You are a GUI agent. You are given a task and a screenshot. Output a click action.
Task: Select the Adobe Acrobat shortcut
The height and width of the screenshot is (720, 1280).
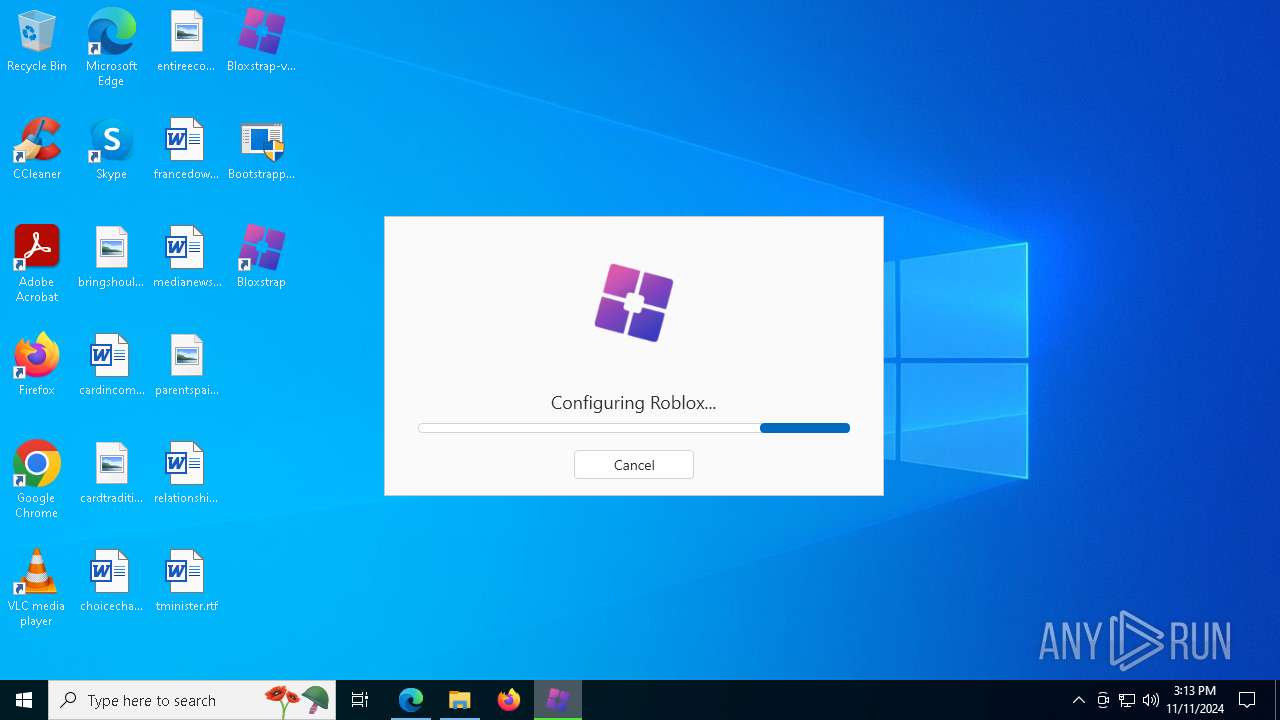click(37, 264)
